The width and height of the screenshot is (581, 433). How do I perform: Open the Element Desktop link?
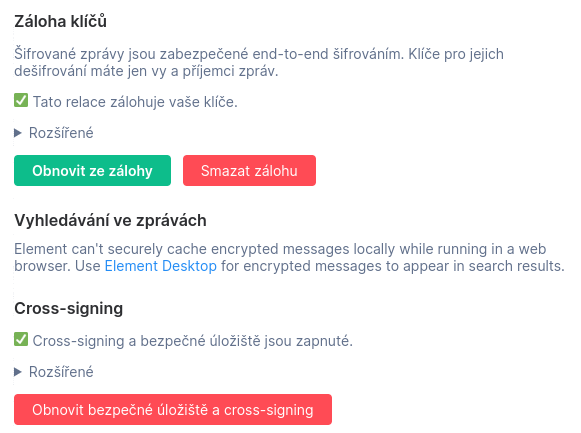(x=161, y=266)
